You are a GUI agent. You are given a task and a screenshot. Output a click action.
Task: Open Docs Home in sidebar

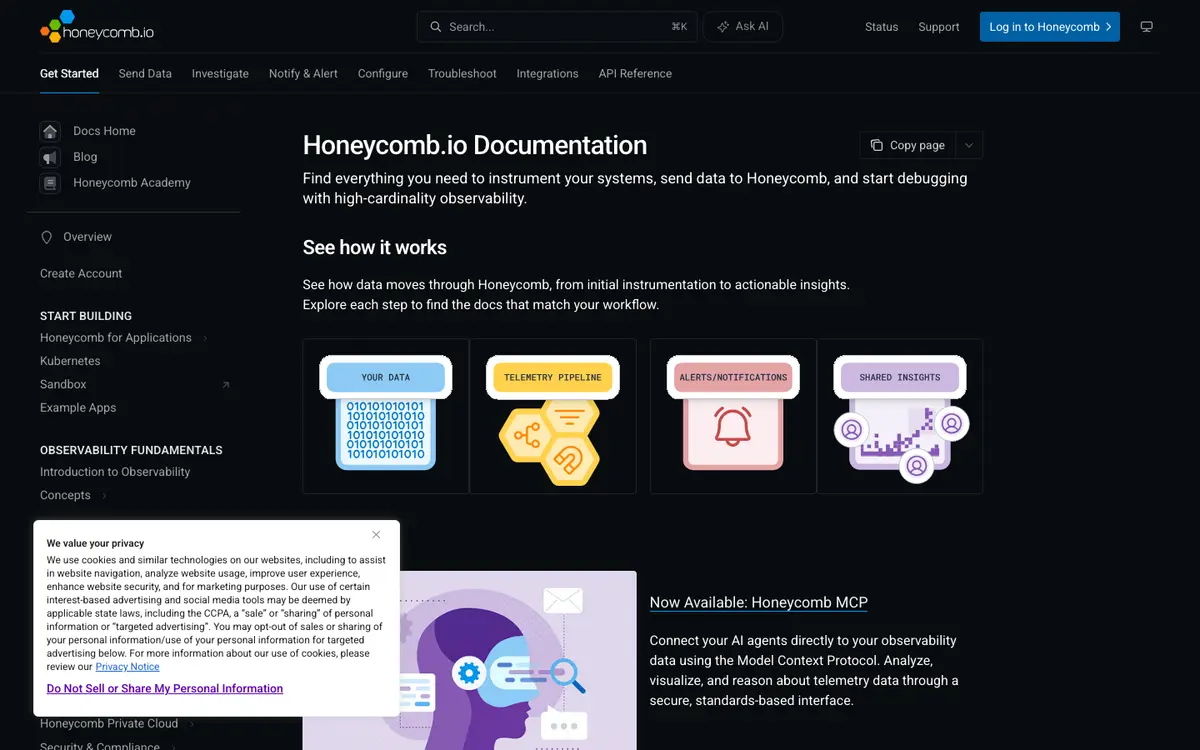104,131
